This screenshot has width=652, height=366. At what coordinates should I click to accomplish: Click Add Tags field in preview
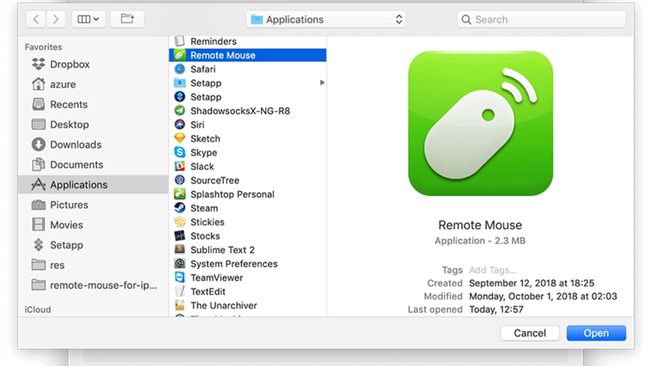click(493, 270)
